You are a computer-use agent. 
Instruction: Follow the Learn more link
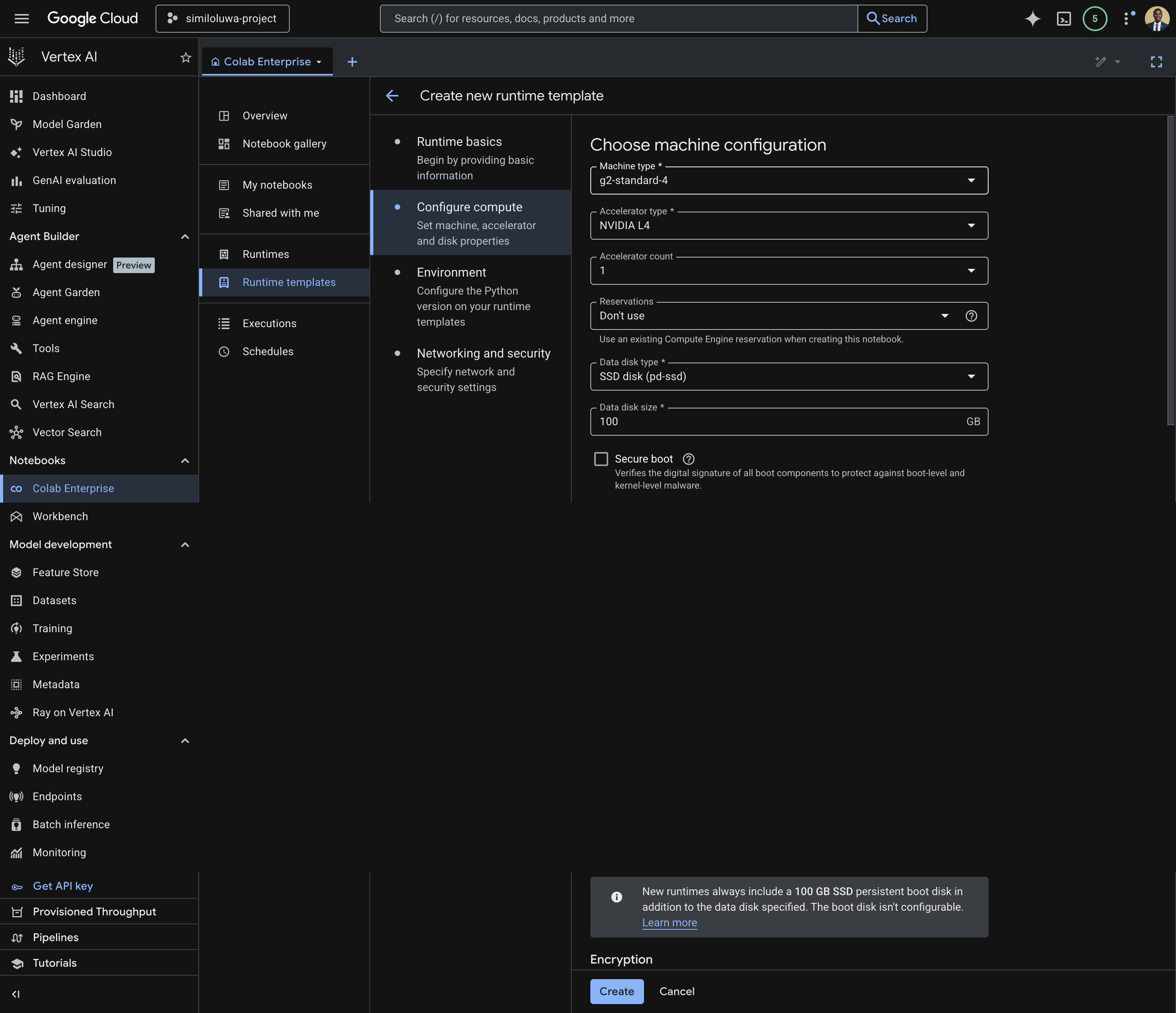(670, 922)
